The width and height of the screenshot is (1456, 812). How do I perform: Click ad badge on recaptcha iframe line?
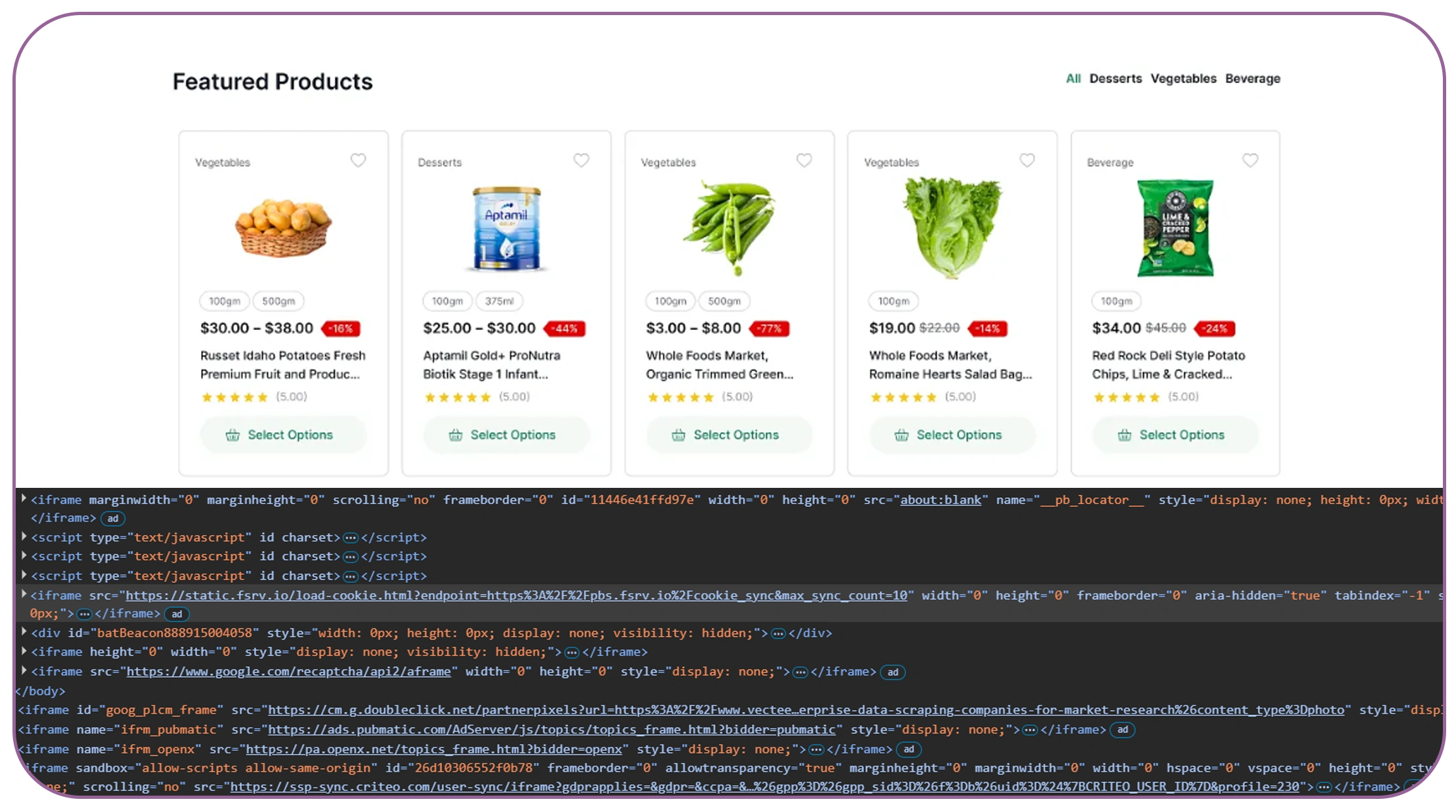(x=893, y=673)
